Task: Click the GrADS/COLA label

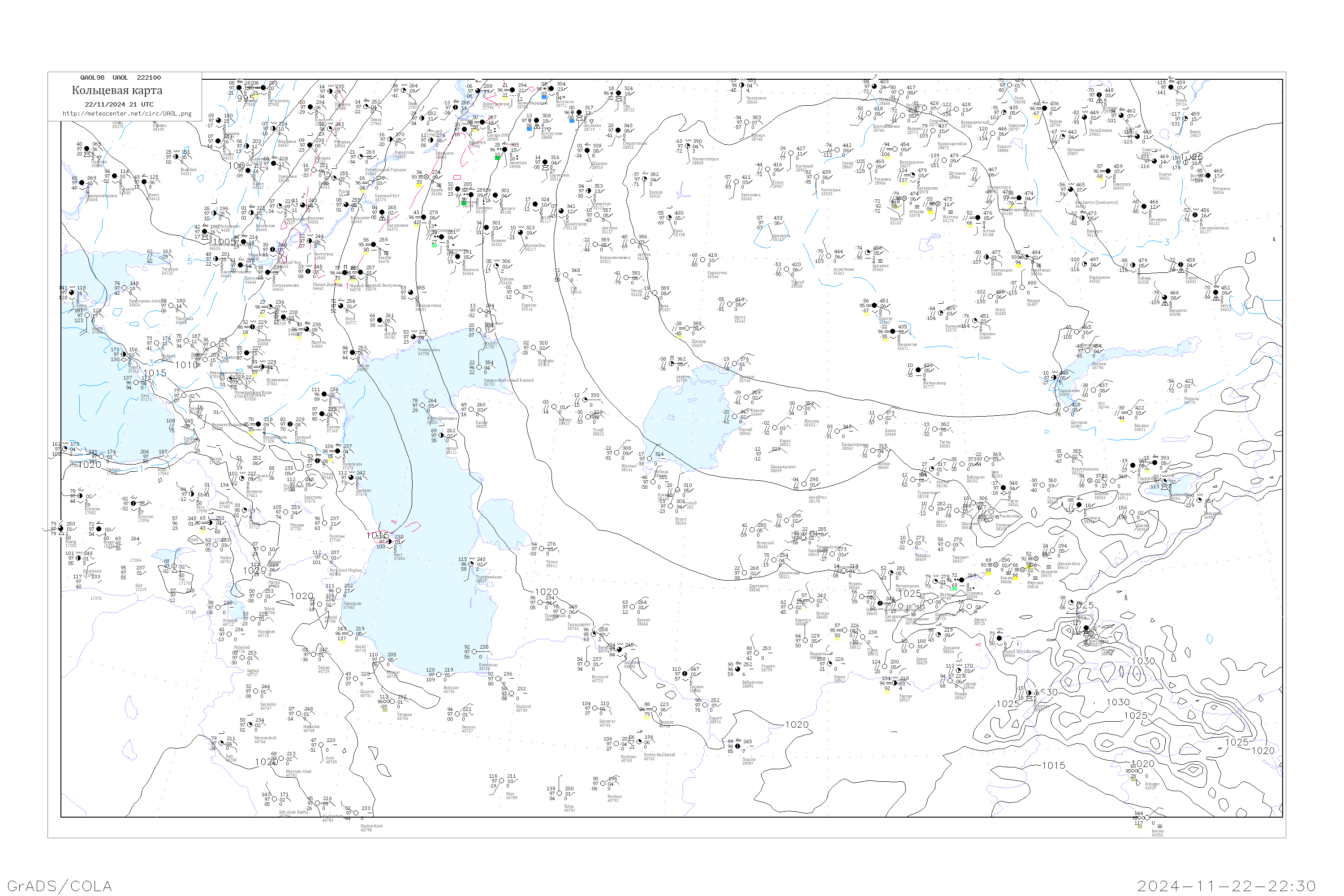Action: (x=60, y=886)
